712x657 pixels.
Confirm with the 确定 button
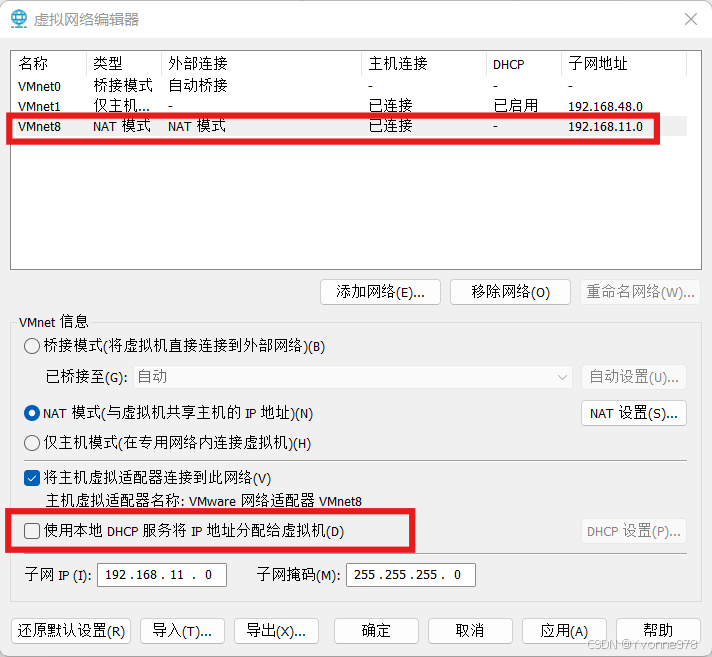tap(376, 631)
